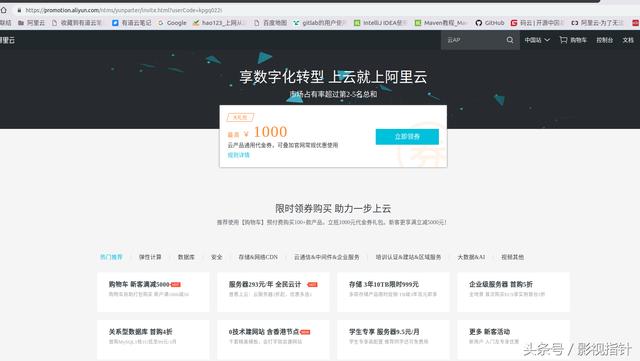Open the Maven教程 bookmark

(441, 23)
